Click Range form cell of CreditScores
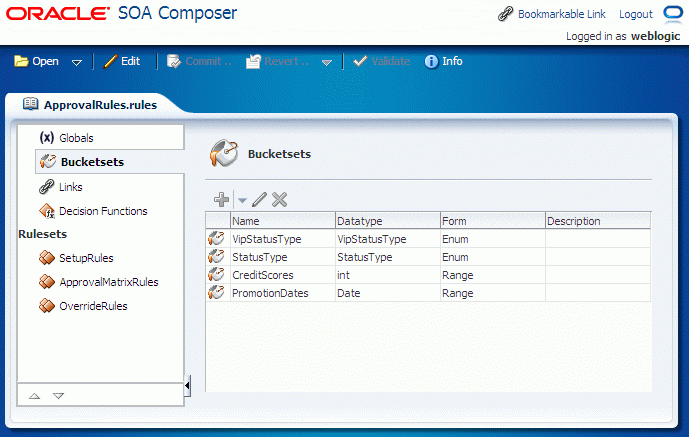Screen dimensions: 689x437 point(493,275)
